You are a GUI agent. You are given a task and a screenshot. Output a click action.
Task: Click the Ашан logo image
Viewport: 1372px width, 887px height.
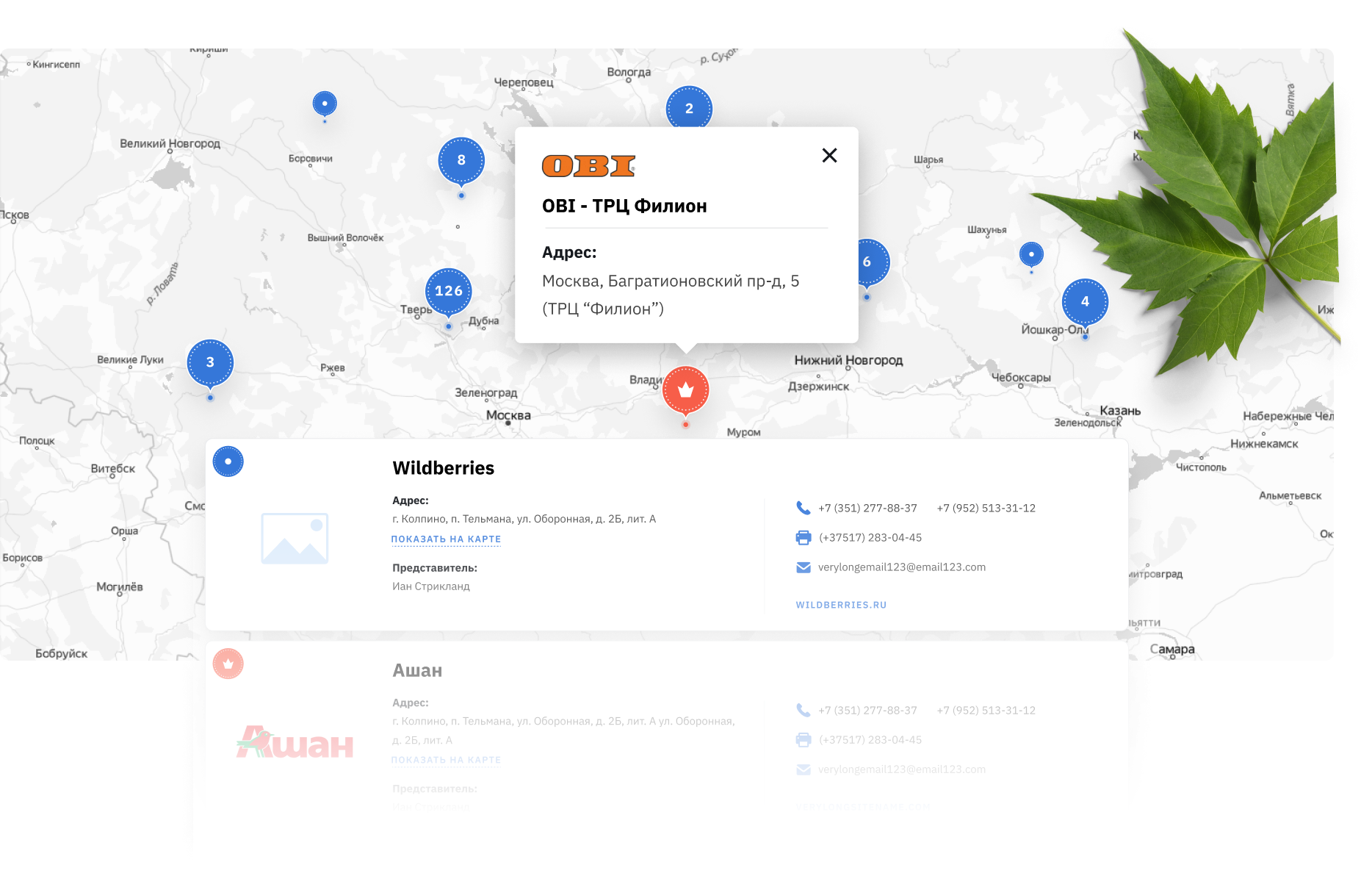click(295, 742)
